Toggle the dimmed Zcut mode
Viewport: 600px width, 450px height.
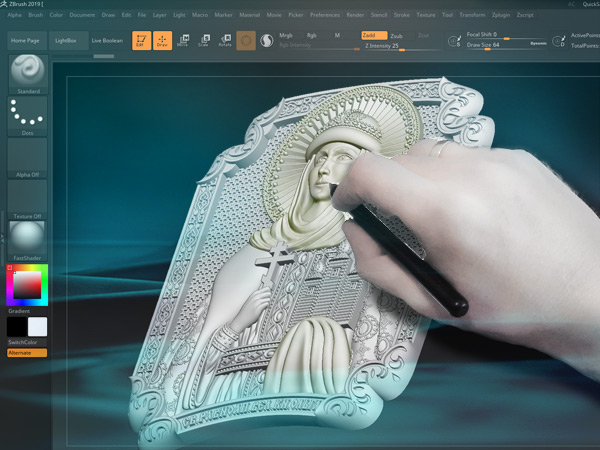(423, 35)
